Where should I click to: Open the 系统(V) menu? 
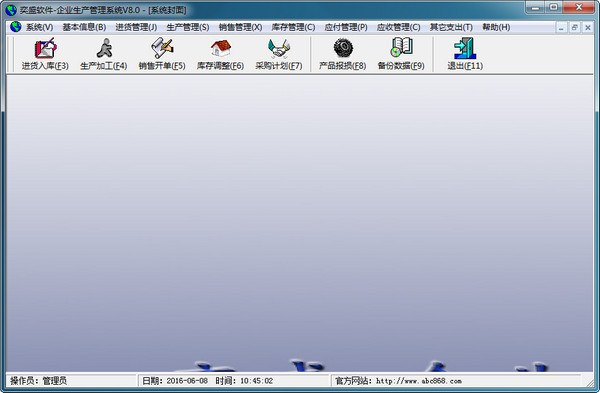[39, 27]
